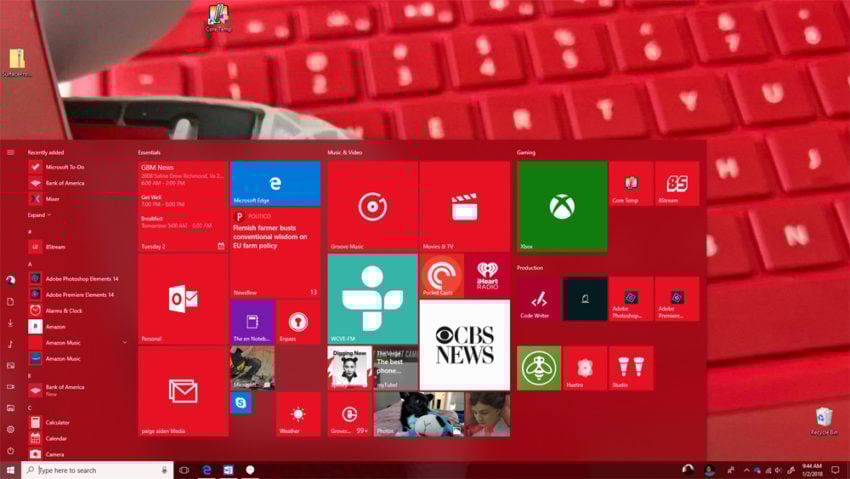This screenshot has width=850, height=479.
Task: Open the purple OneNote tile
Action: click(x=252, y=322)
